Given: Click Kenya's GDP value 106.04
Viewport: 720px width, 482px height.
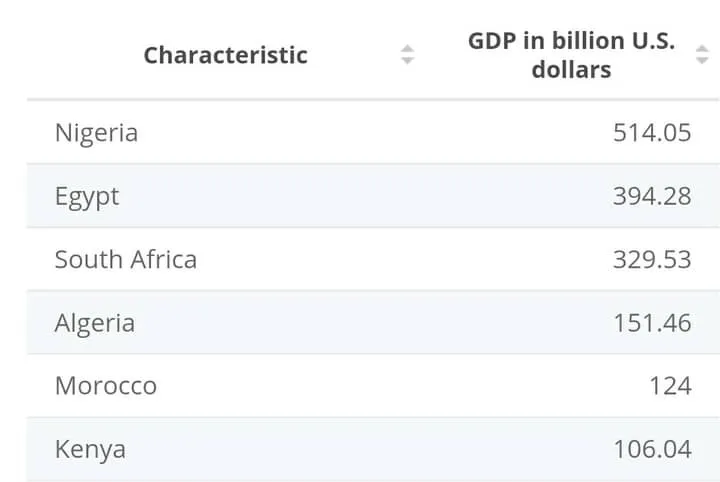Looking at the screenshot, I should pyautogui.click(x=652, y=449).
